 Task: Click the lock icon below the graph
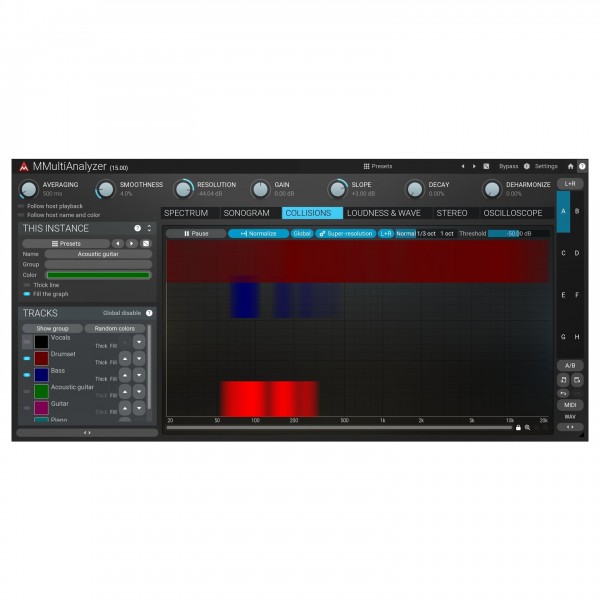point(518,427)
